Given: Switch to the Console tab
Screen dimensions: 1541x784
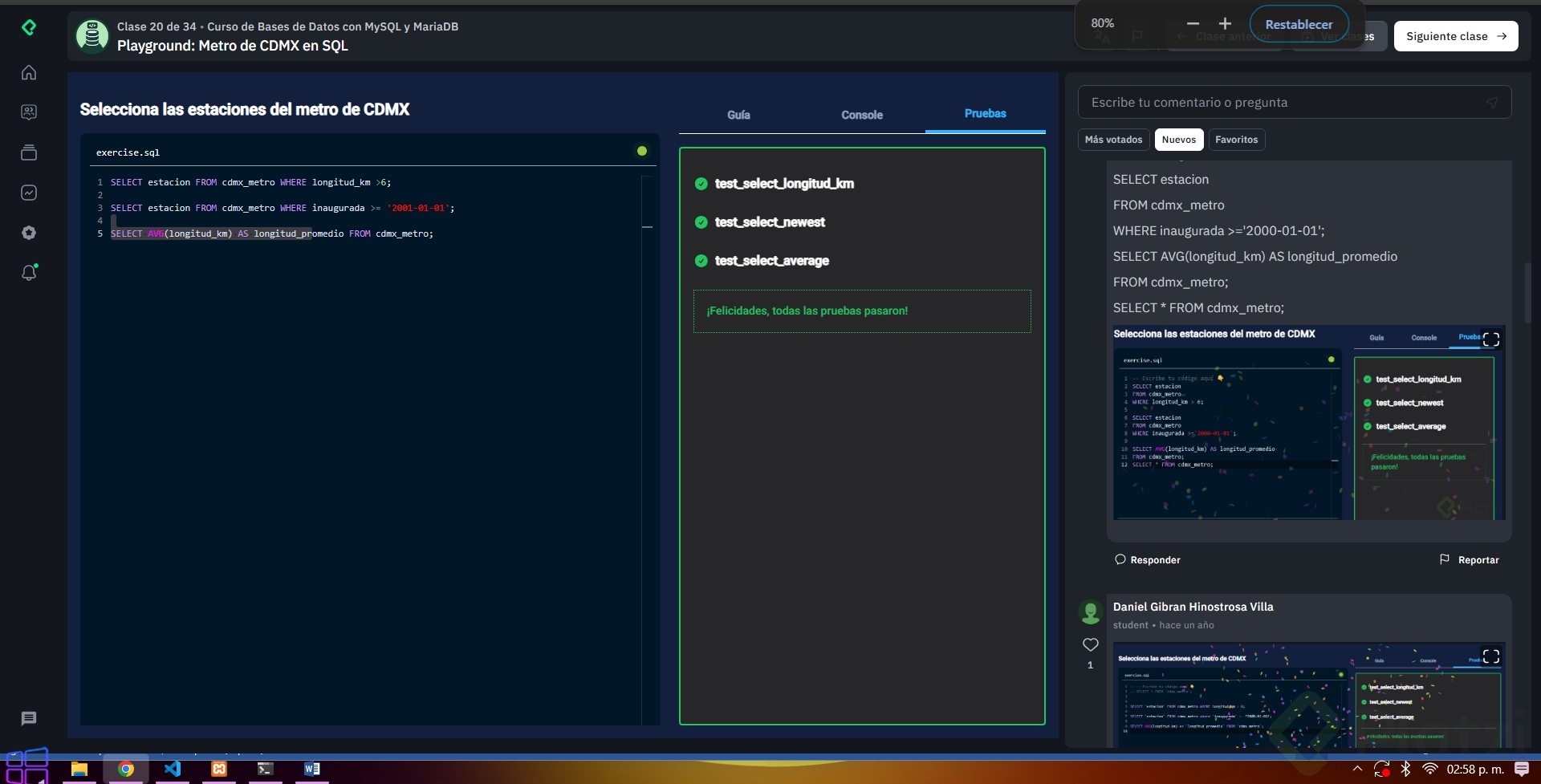Looking at the screenshot, I should [862, 115].
